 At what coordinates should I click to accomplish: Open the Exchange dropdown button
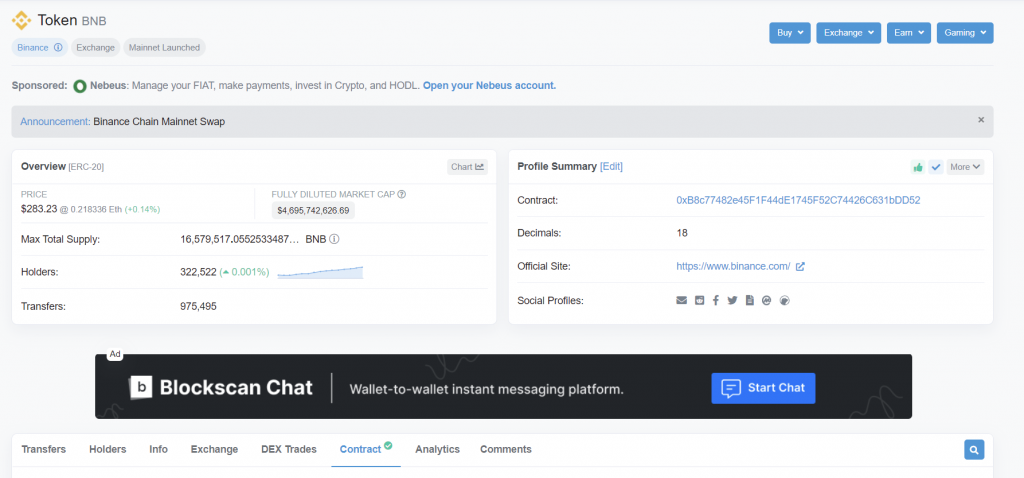tap(848, 33)
